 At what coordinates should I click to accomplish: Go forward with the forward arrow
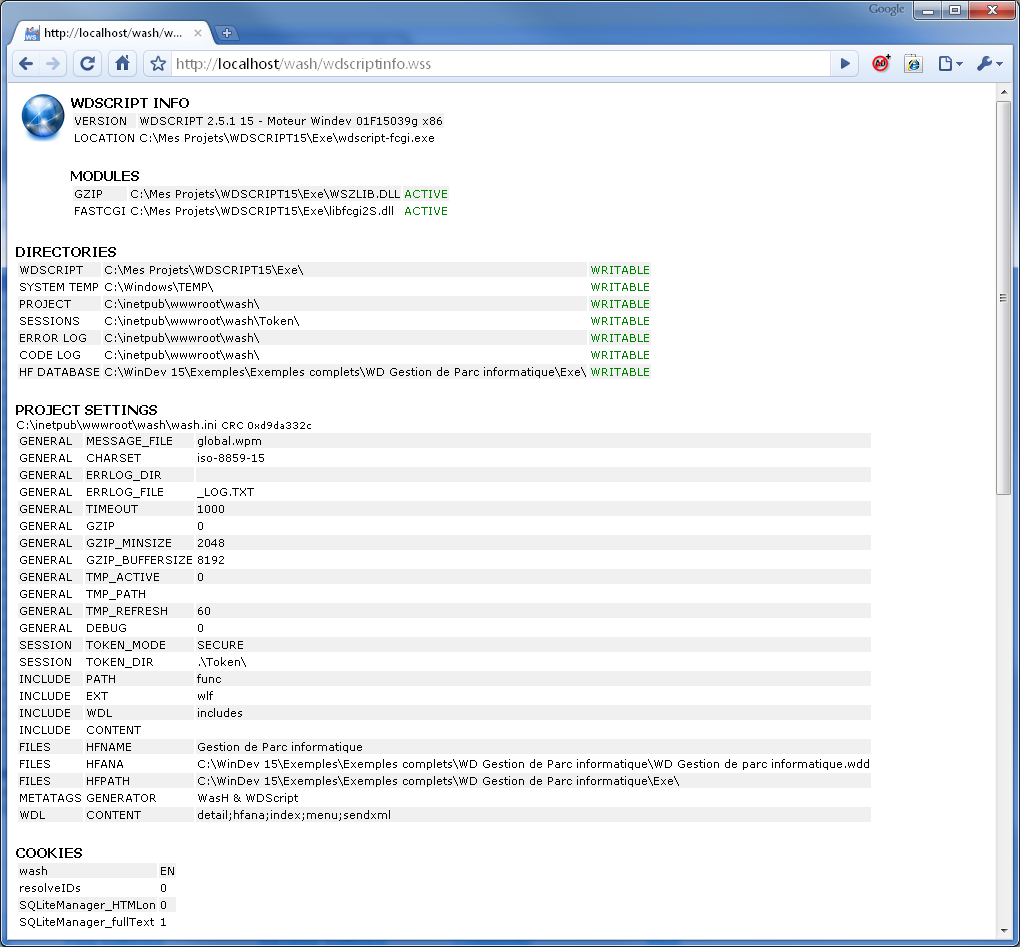click(53, 64)
